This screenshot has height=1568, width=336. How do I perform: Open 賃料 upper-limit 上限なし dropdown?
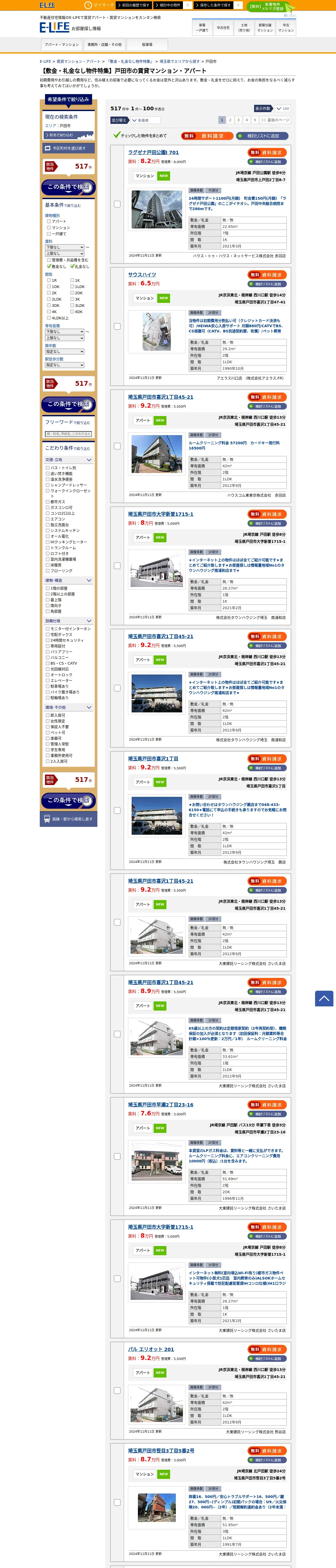pyautogui.click(x=65, y=253)
